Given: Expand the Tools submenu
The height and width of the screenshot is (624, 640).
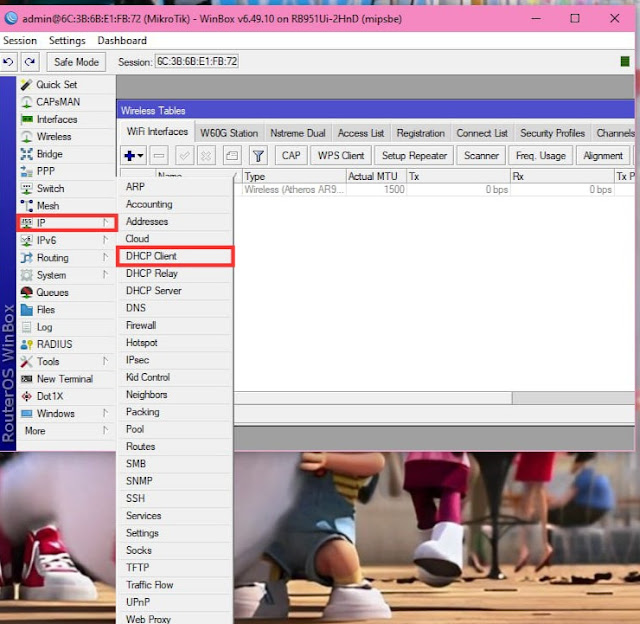Looking at the screenshot, I should (66, 362).
